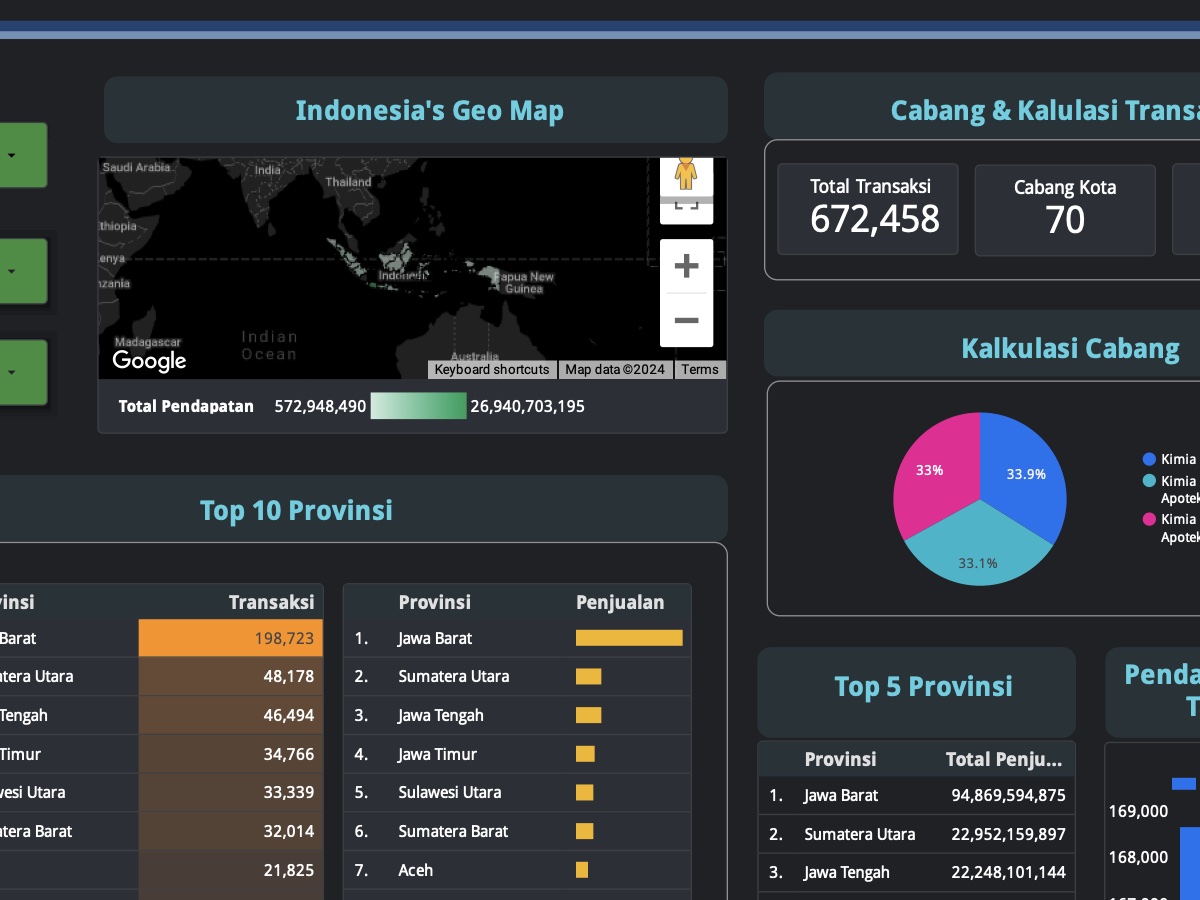Click the Total Pendapatan green gradient legend
The width and height of the screenshot is (1200, 900).
coord(418,406)
